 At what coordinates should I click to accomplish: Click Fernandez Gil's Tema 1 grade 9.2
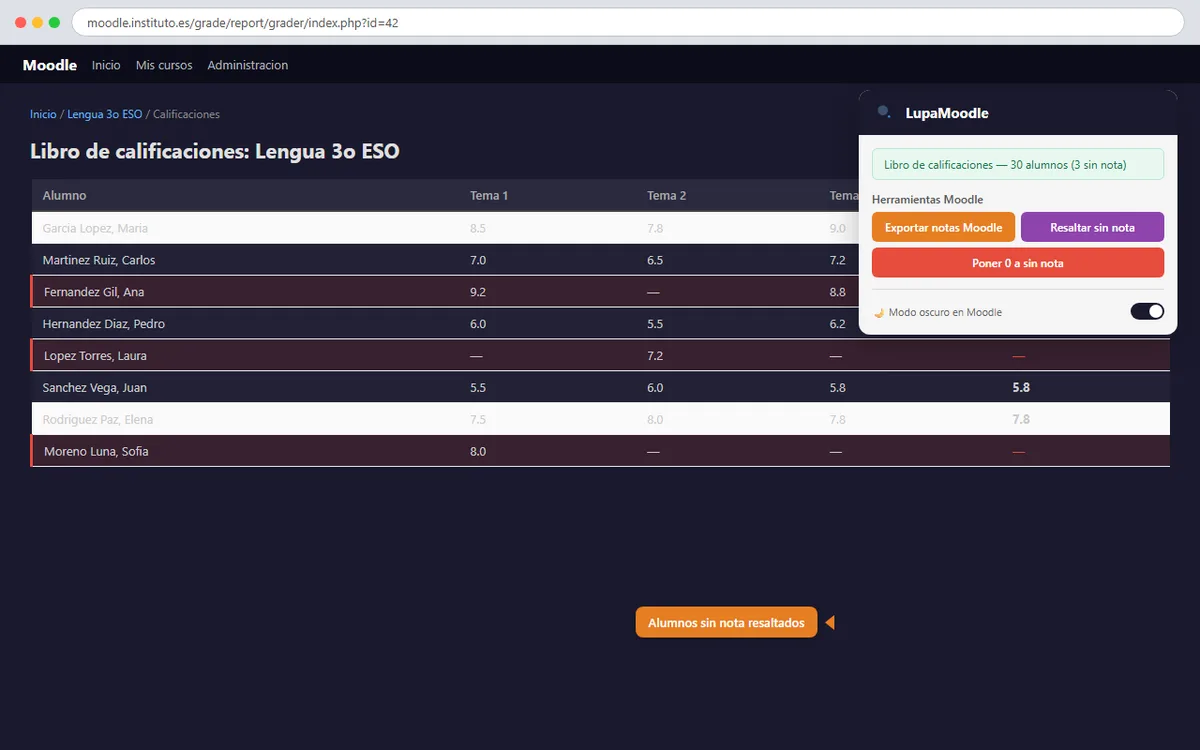(x=478, y=292)
